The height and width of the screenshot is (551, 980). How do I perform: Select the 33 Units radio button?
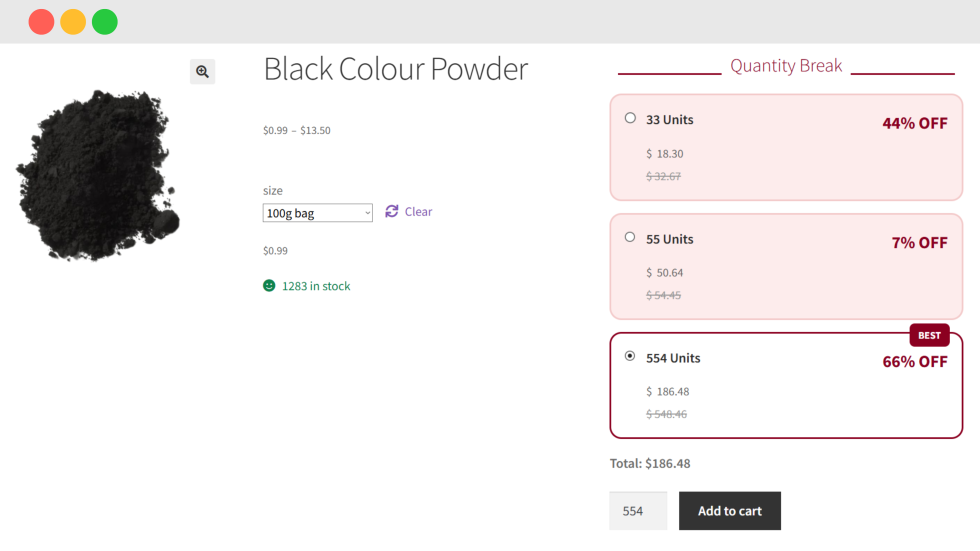tap(630, 118)
